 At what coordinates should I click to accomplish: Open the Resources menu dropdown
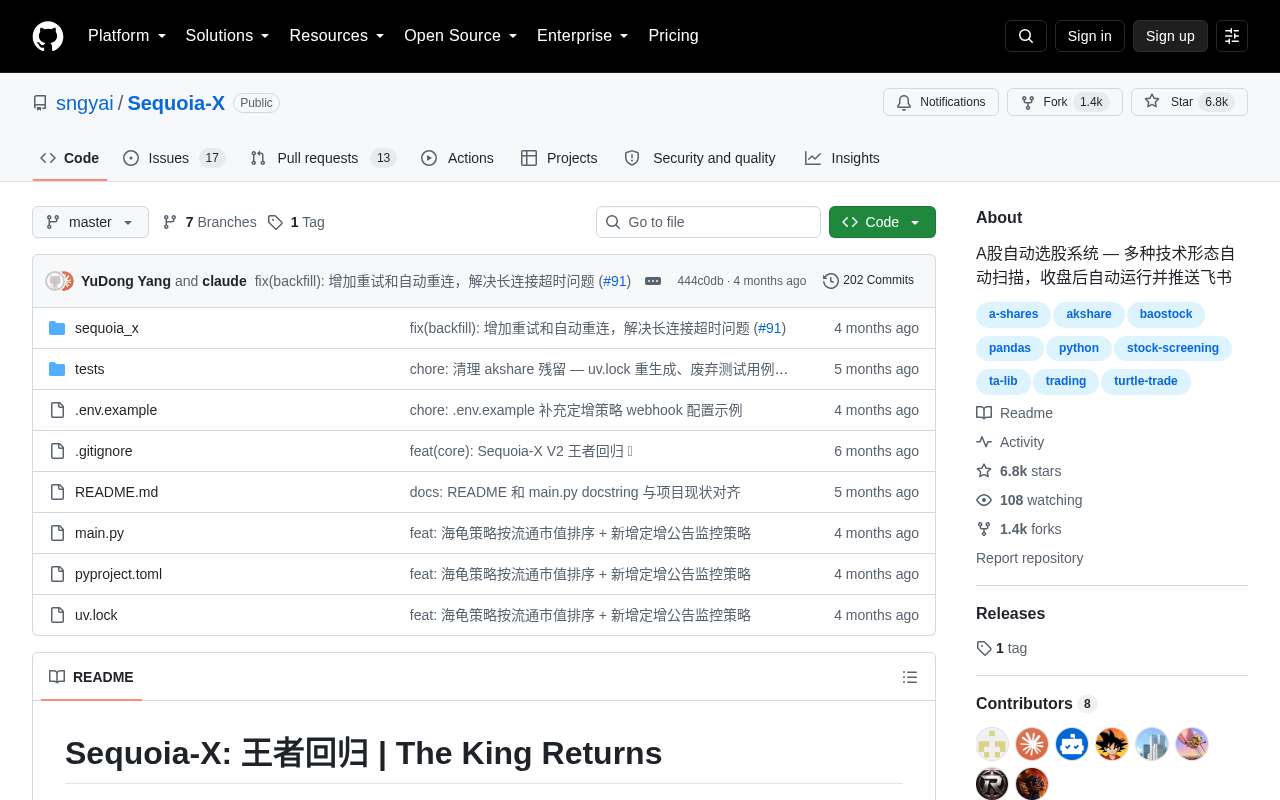point(337,36)
